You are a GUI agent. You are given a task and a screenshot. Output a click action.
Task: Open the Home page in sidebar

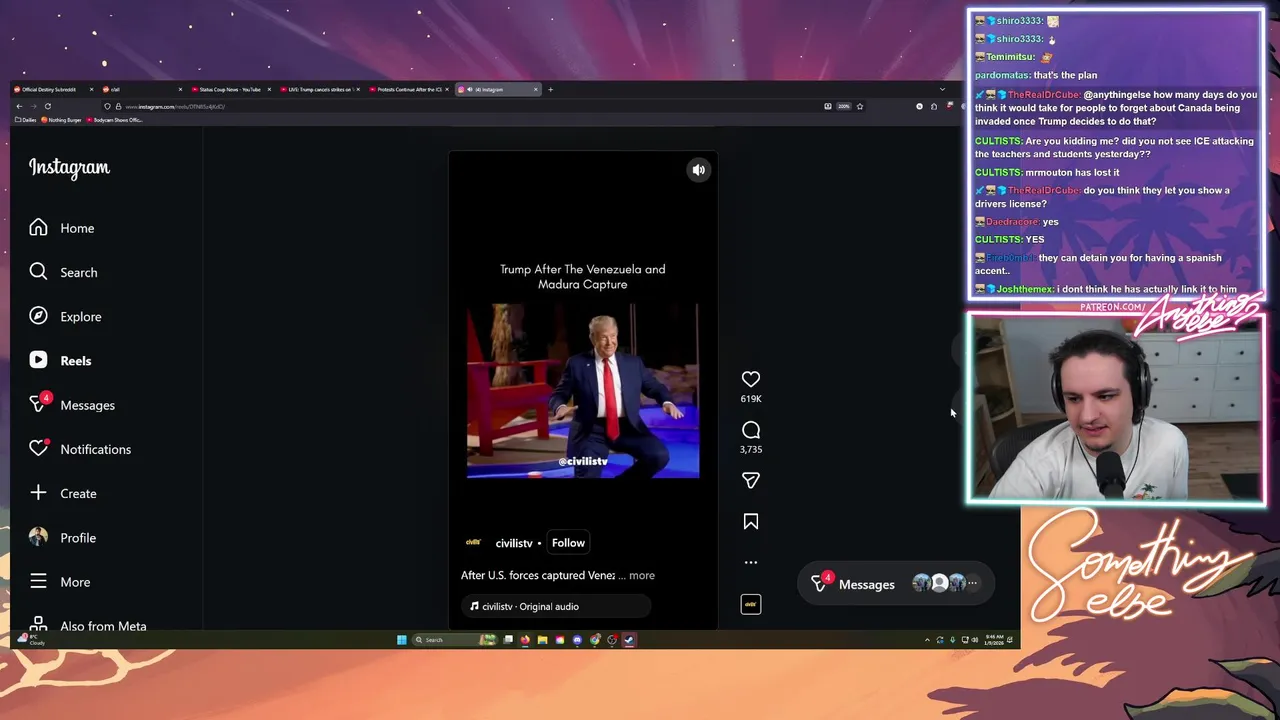point(62,228)
